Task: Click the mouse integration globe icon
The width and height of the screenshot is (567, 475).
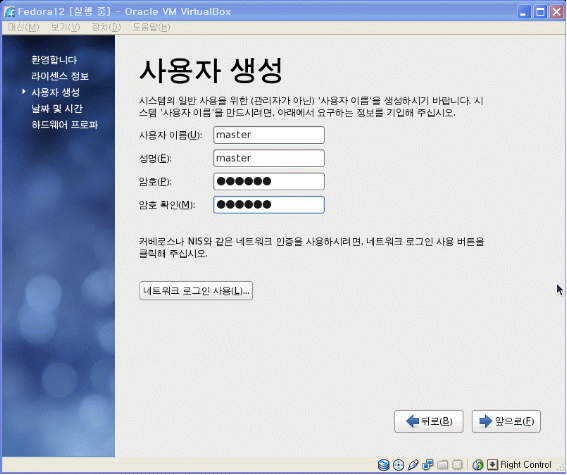Action: [x=478, y=465]
